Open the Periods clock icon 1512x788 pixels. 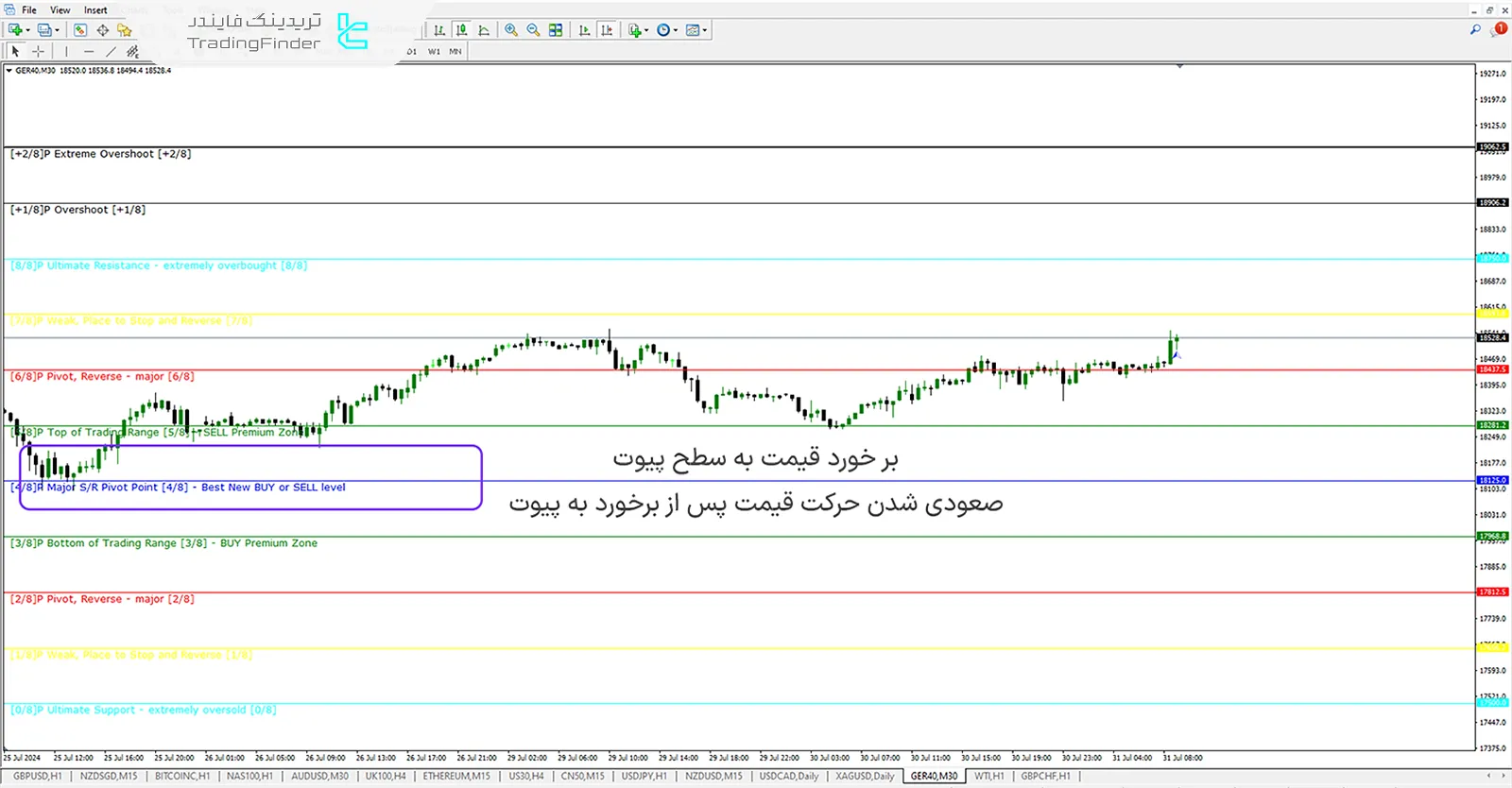663,30
